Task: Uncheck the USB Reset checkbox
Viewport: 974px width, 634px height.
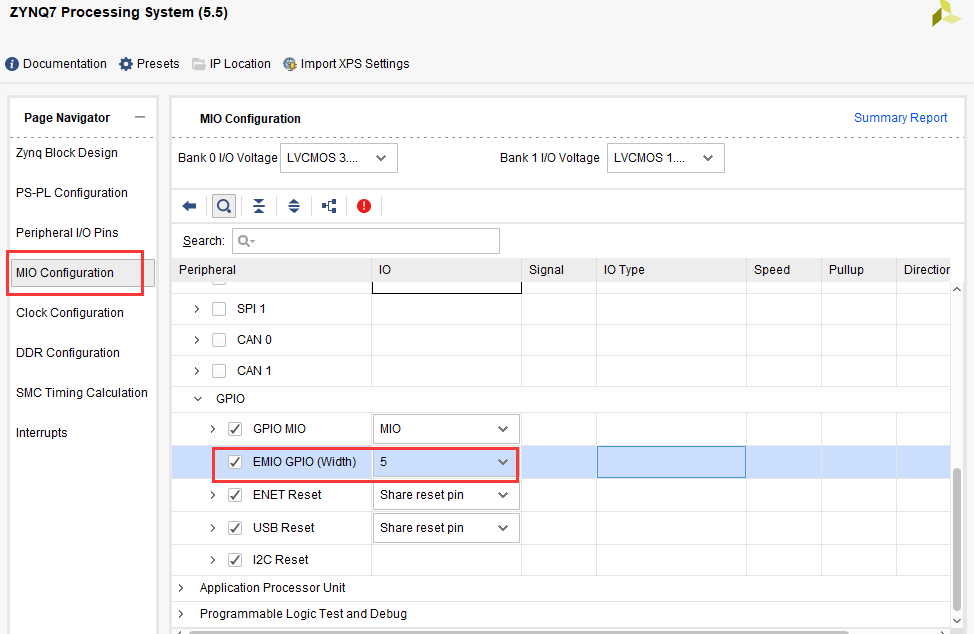Action: tap(235, 528)
